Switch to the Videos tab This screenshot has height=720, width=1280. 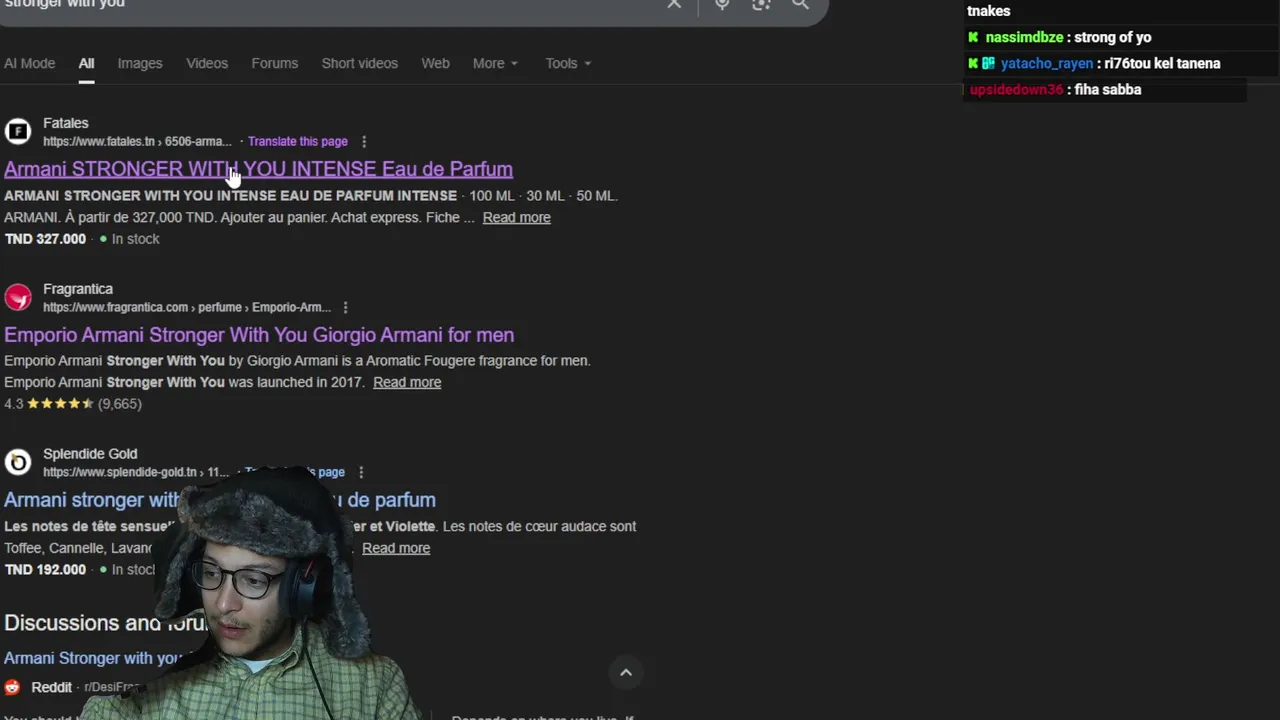pos(207,63)
